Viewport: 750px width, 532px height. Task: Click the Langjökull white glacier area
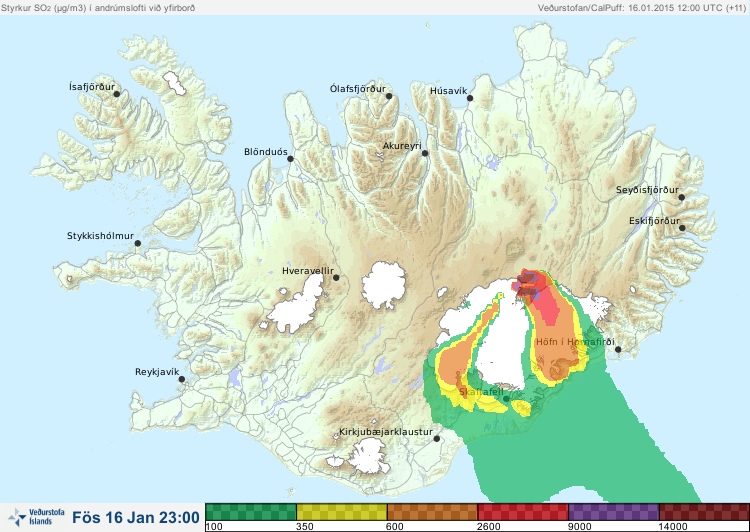point(298,306)
